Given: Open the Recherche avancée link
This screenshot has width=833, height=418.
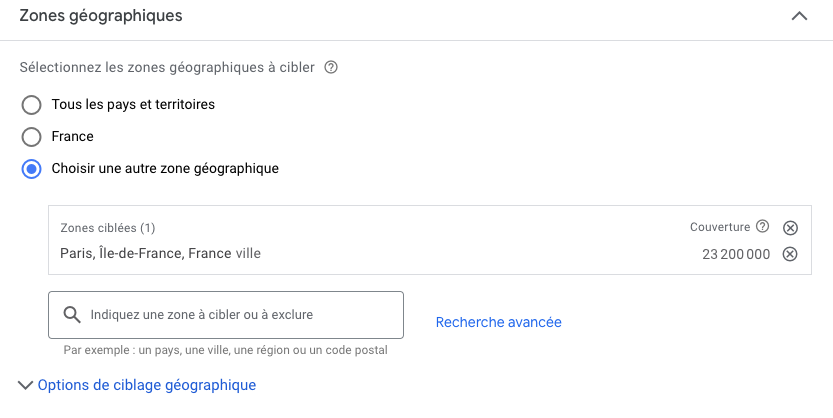Looking at the screenshot, I should [499, 322].
